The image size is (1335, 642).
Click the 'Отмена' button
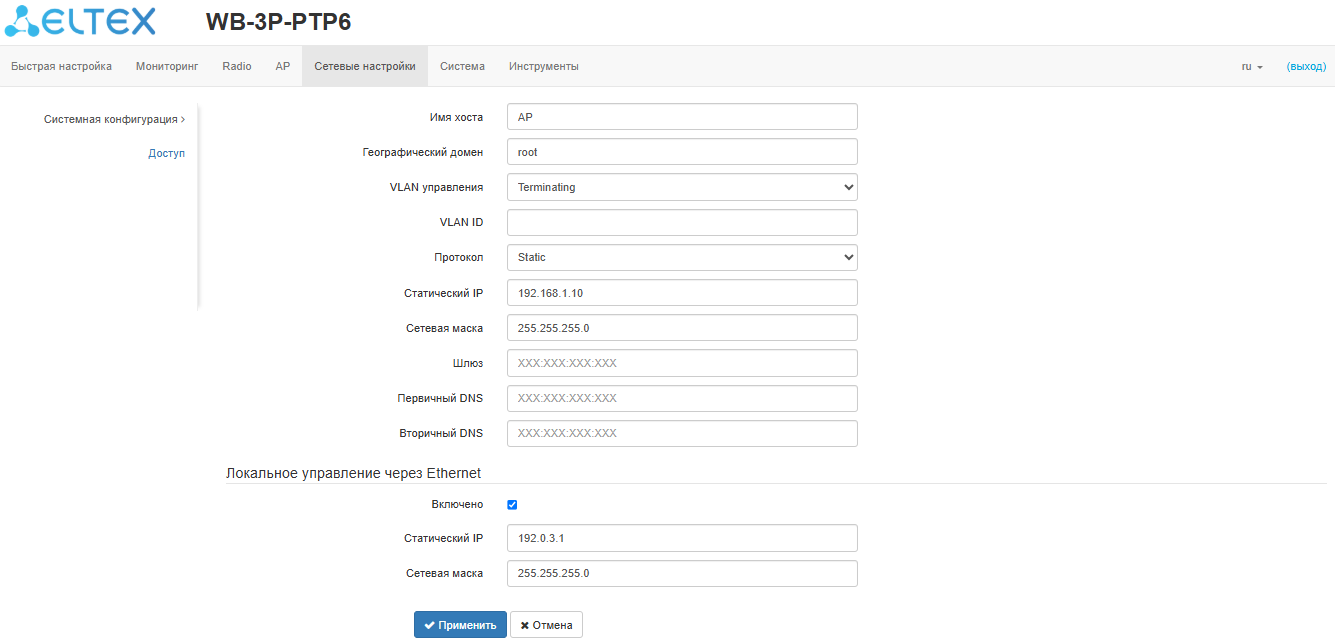pyautogui.click(x=546, y=625)
